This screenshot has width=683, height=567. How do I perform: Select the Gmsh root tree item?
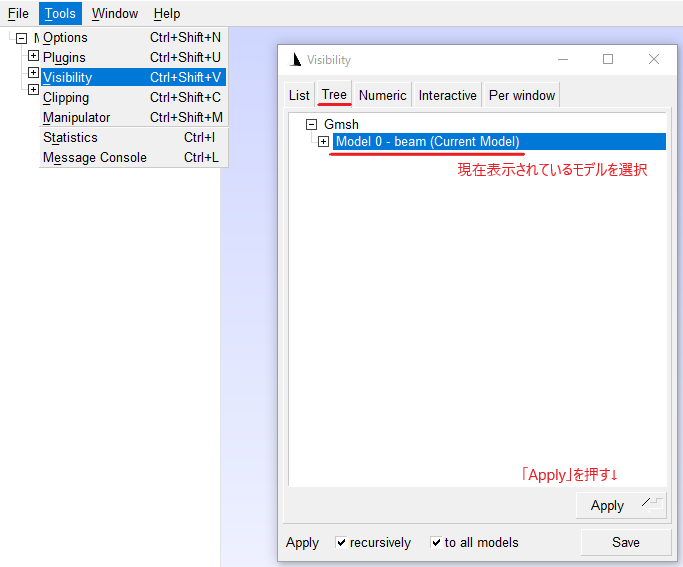[x=341, y=125]
